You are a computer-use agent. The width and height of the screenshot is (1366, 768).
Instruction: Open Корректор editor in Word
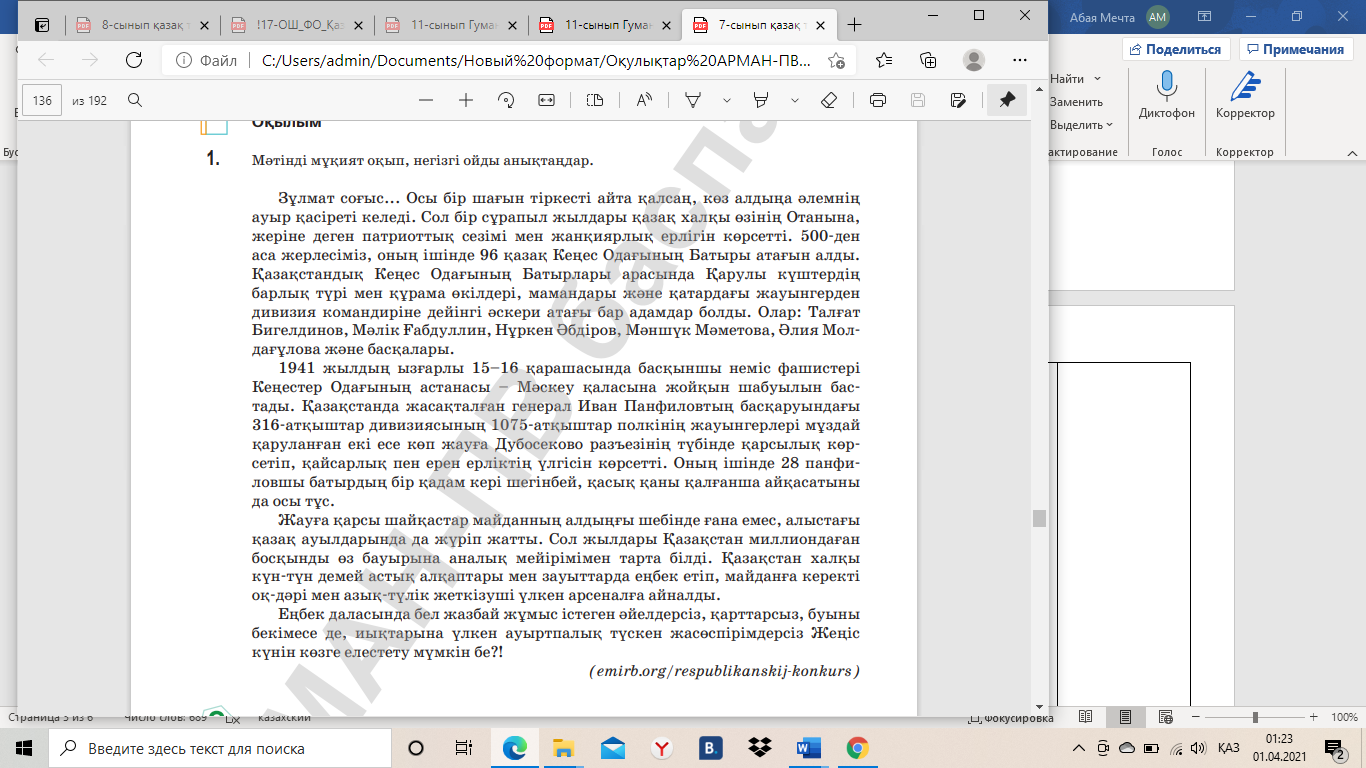(x=1245, y=97)
